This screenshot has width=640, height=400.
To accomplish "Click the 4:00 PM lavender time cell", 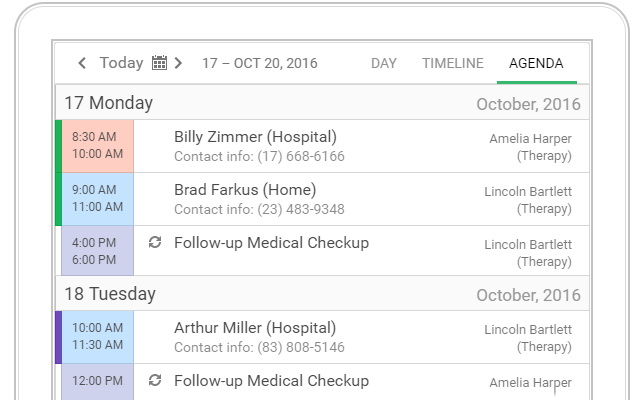I will click(96, 251).
